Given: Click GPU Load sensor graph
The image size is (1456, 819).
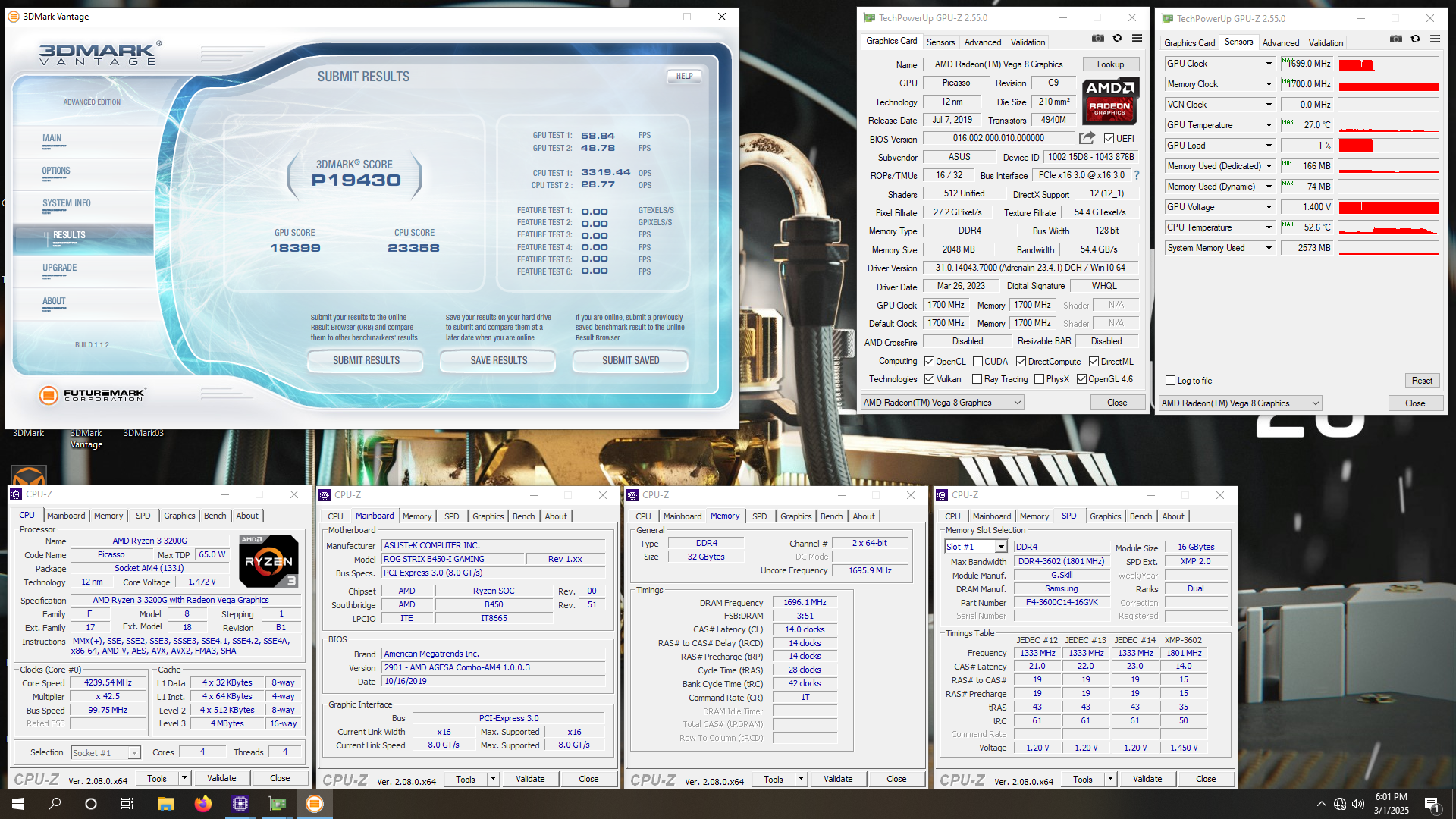Looking at the screenshot, I should click(x=1389, y=146).
